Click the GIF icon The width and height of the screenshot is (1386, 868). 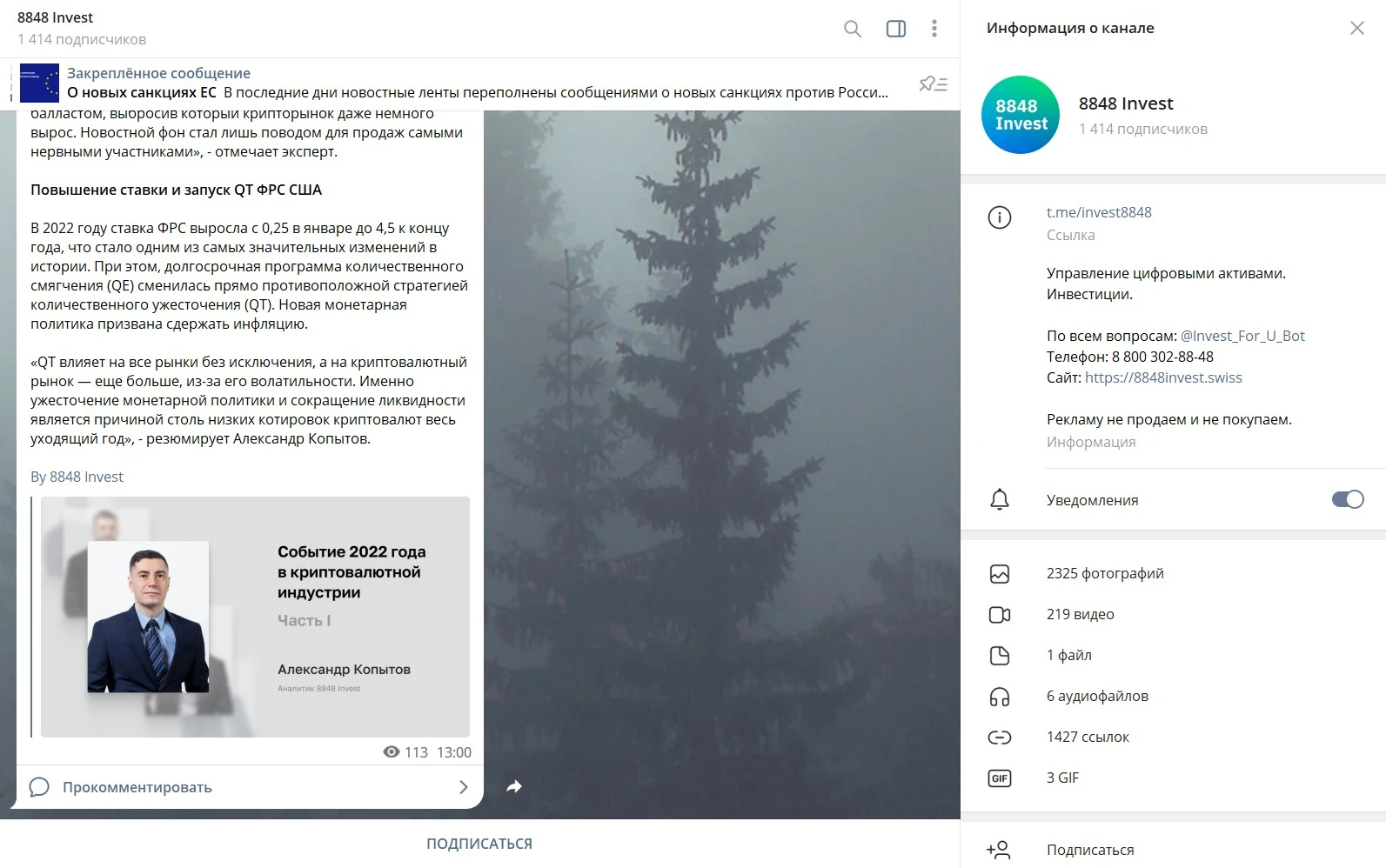[1000, 778]
